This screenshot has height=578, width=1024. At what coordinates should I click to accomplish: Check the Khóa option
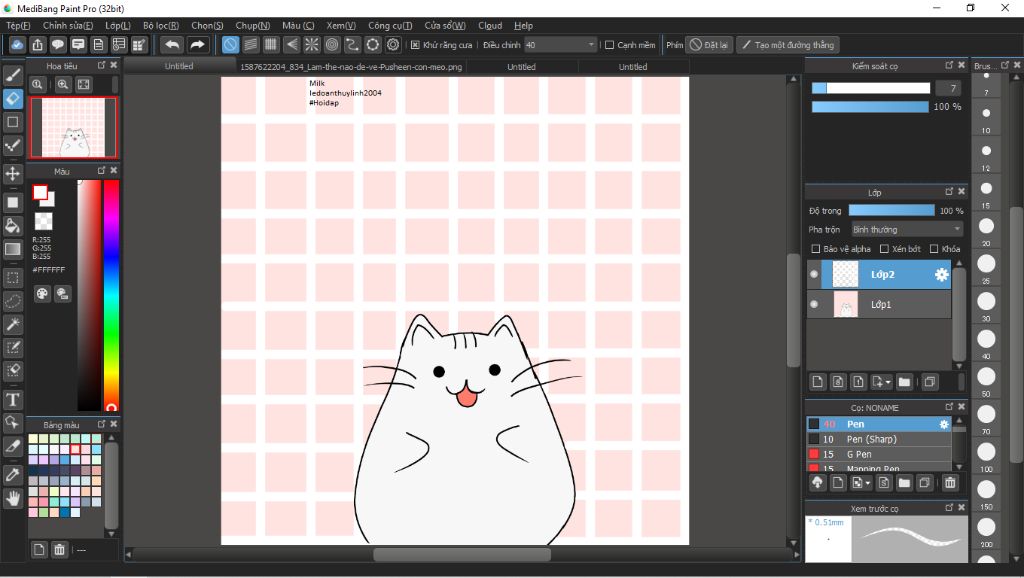point(934,249)
